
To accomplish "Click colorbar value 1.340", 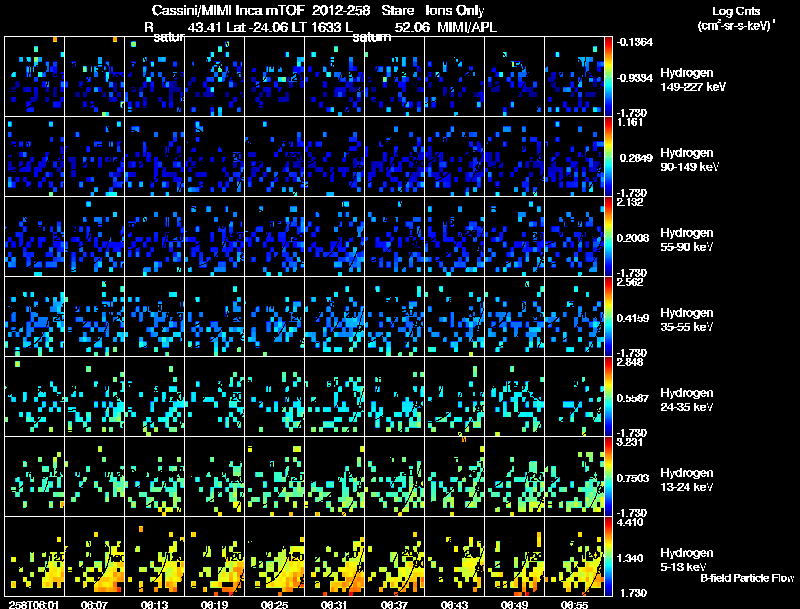I will click(630, 559).
